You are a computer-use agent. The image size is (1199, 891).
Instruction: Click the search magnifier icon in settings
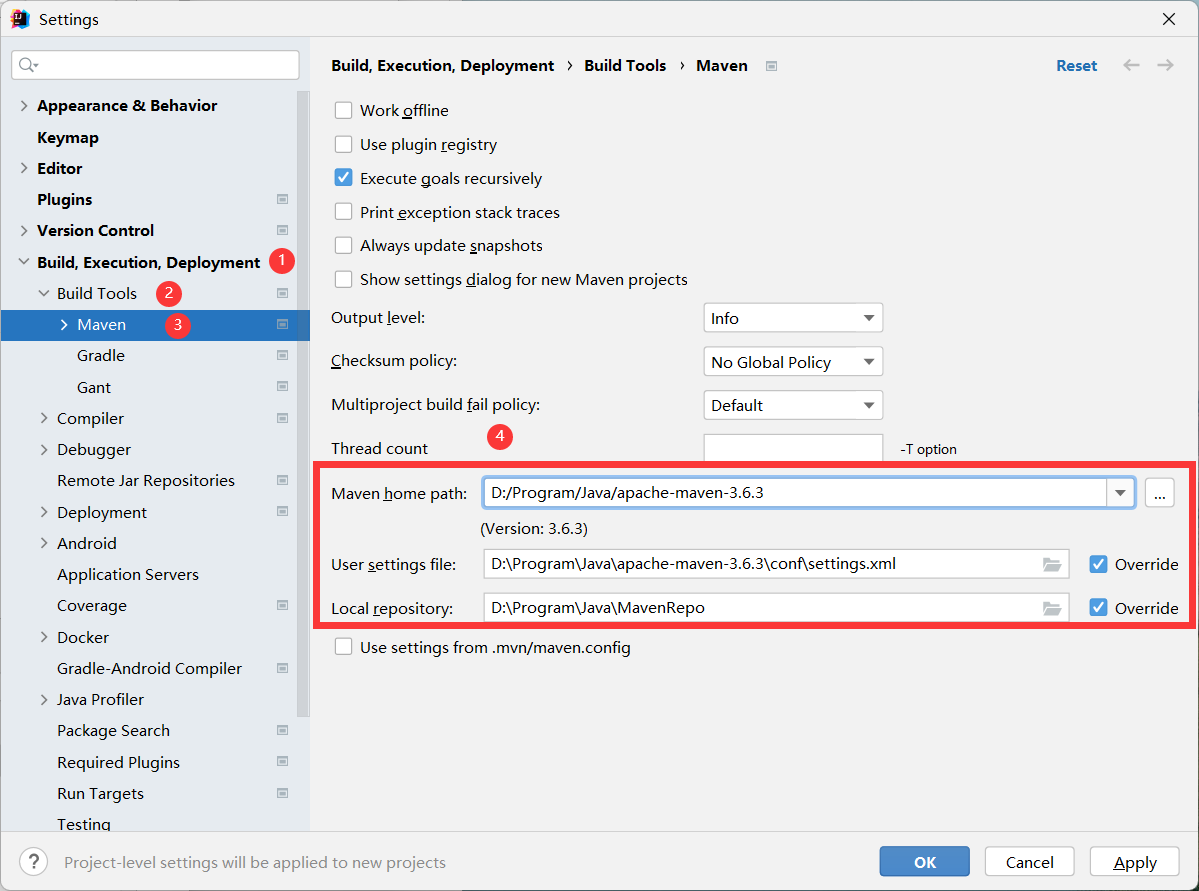point(28,65)
